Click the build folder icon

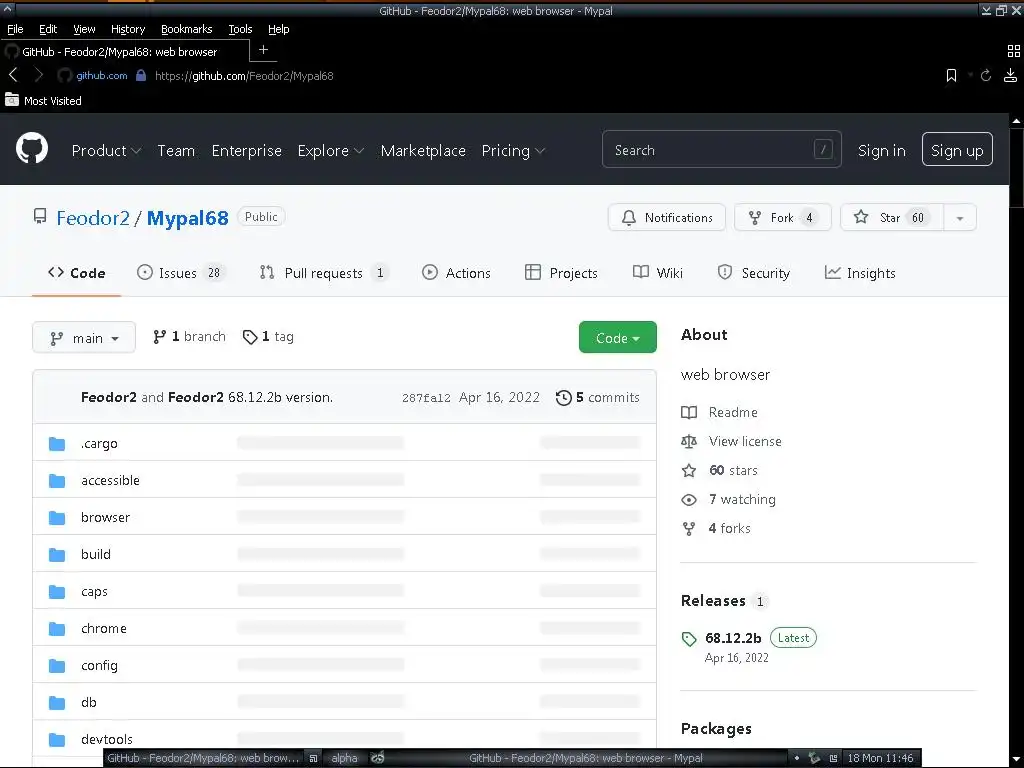pos(57,554)
